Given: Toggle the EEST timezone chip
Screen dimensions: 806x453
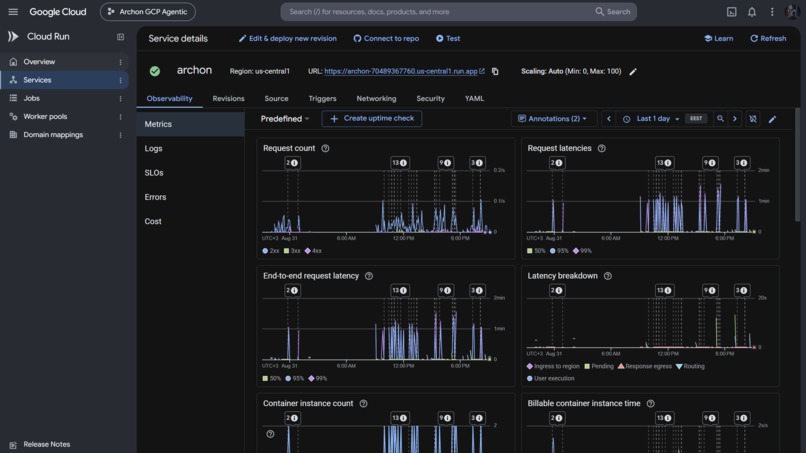Looking at the screenshot, I should coord(696,119).
